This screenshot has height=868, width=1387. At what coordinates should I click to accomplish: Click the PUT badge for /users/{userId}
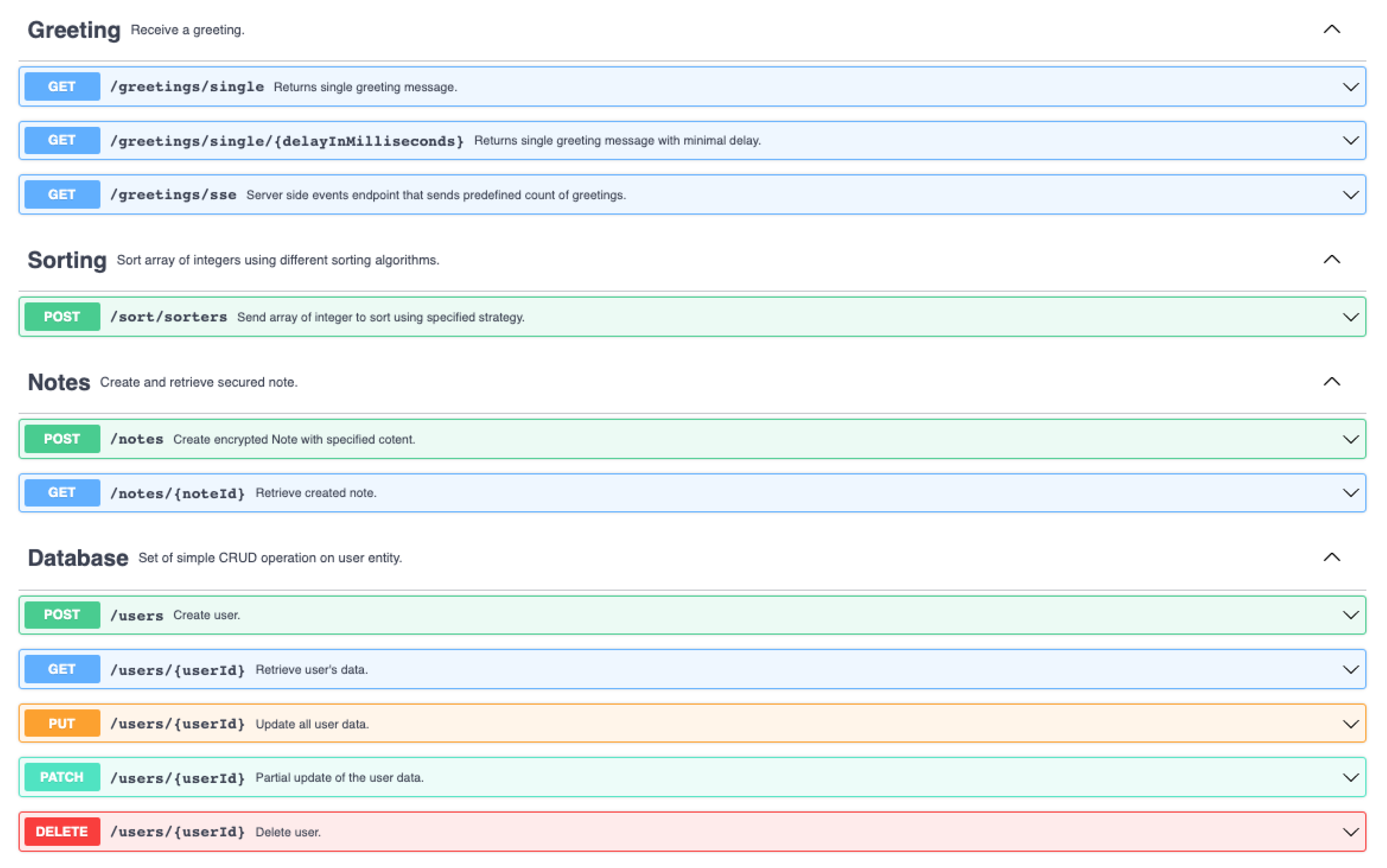[x=62, y=724]
